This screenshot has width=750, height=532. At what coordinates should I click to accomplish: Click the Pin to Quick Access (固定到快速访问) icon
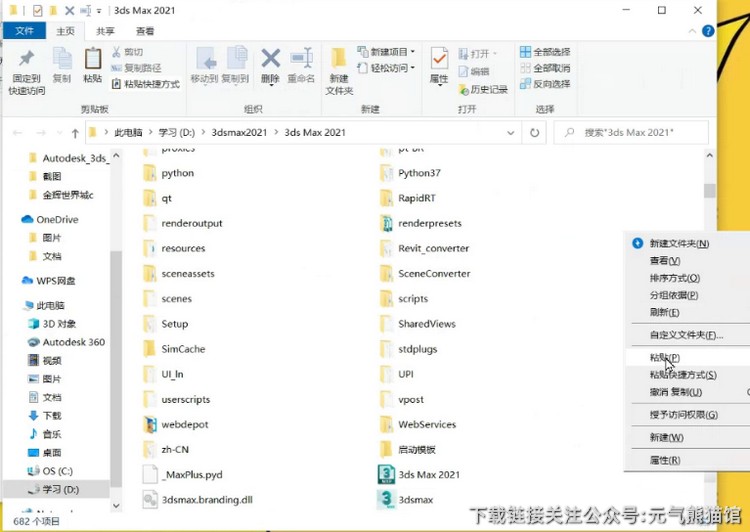pyautogui.click(x=26, y=60)
